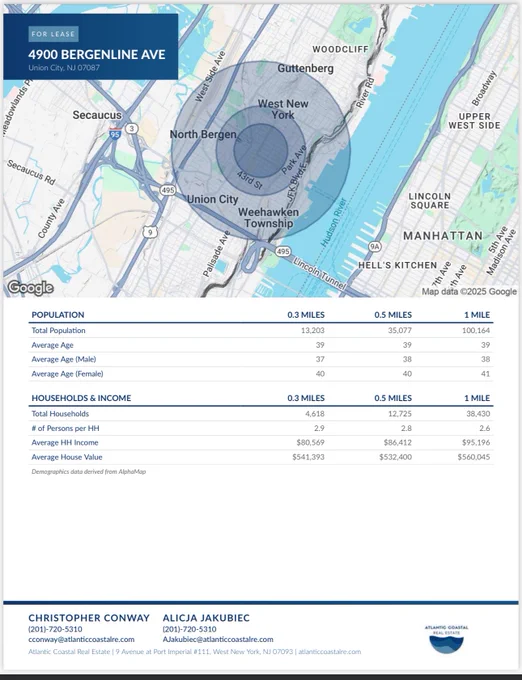522x680 pixels.
Task: Click the Google logo on map
Action: [x=30, y=288]
